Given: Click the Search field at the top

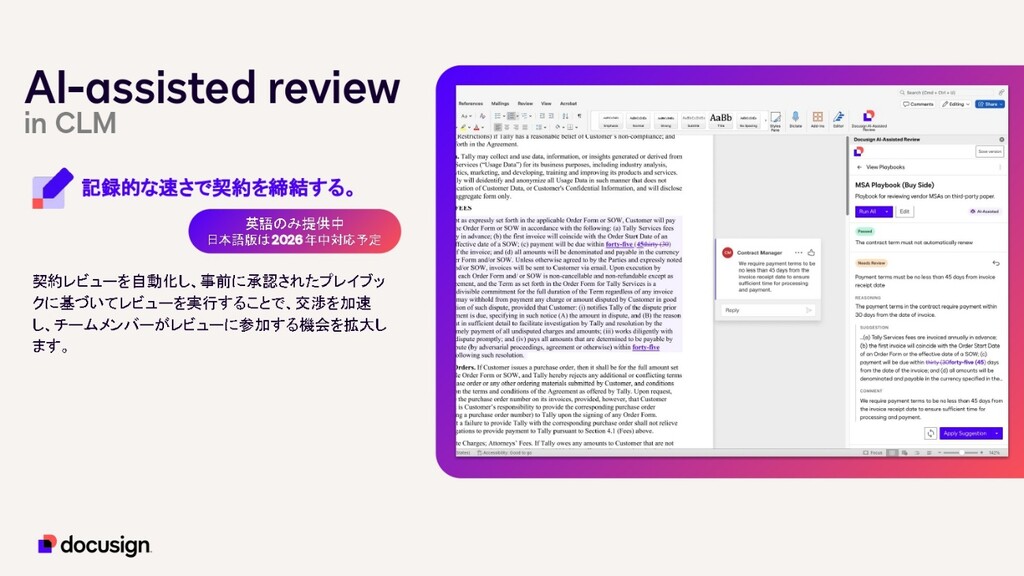Looking at the screenshot, I should 947,93.
